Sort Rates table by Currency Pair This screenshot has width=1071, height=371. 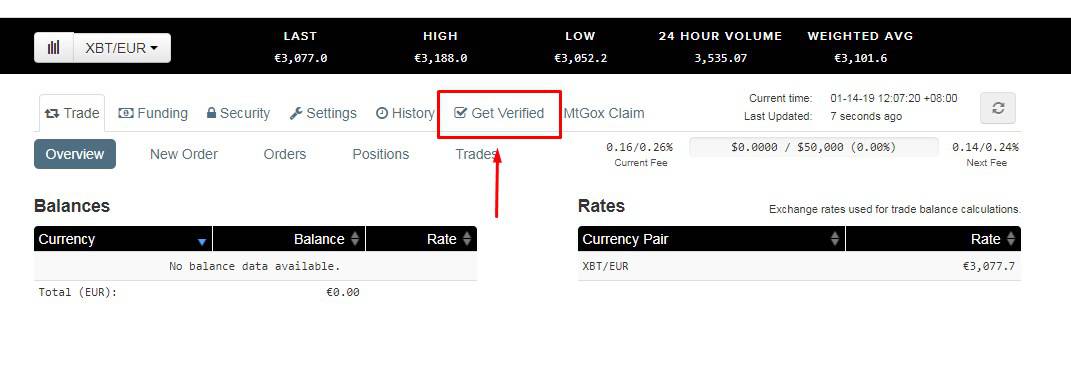coord(711,239)
